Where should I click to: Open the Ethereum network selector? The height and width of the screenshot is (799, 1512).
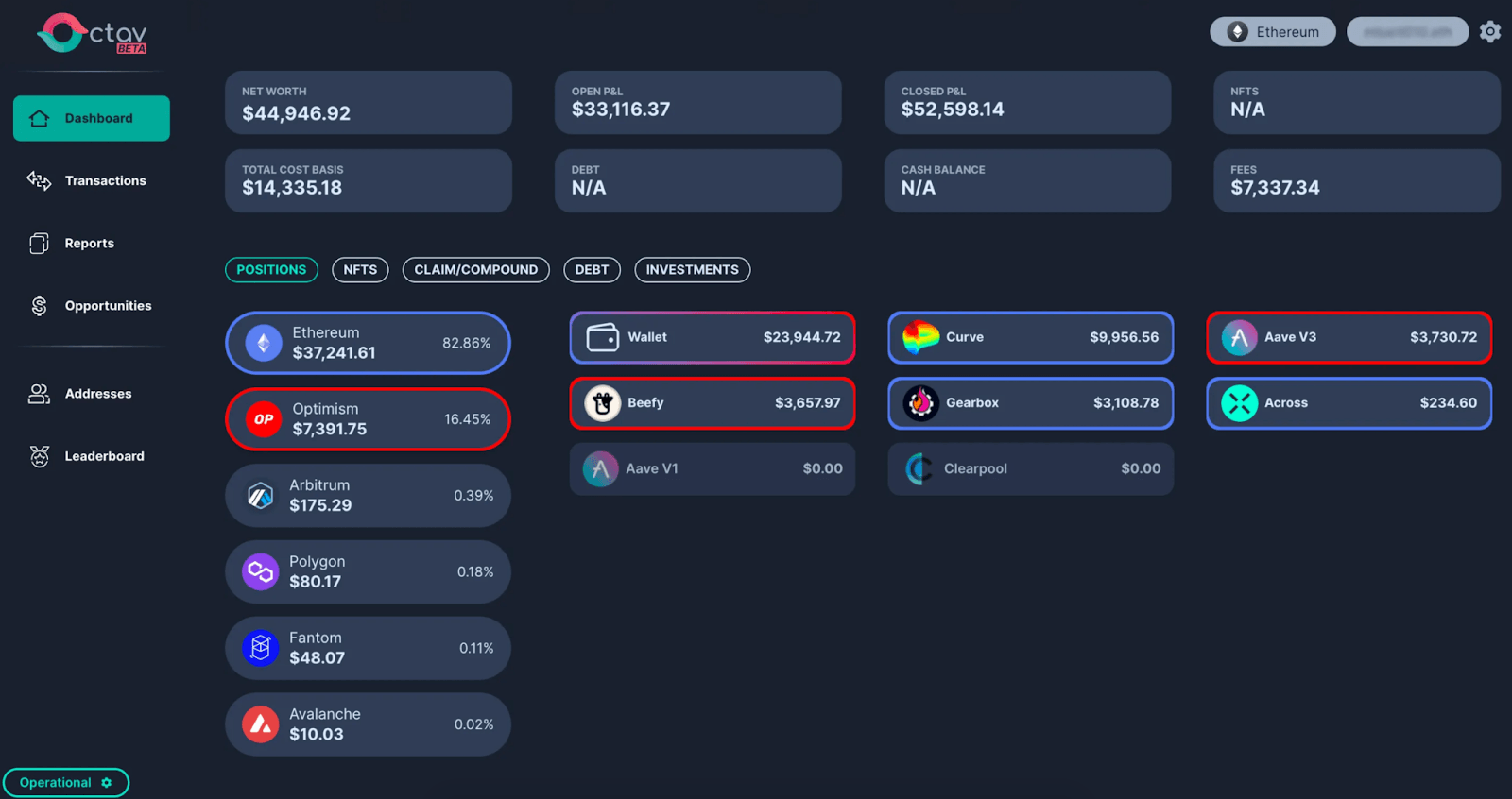(x=1273, y=32)
